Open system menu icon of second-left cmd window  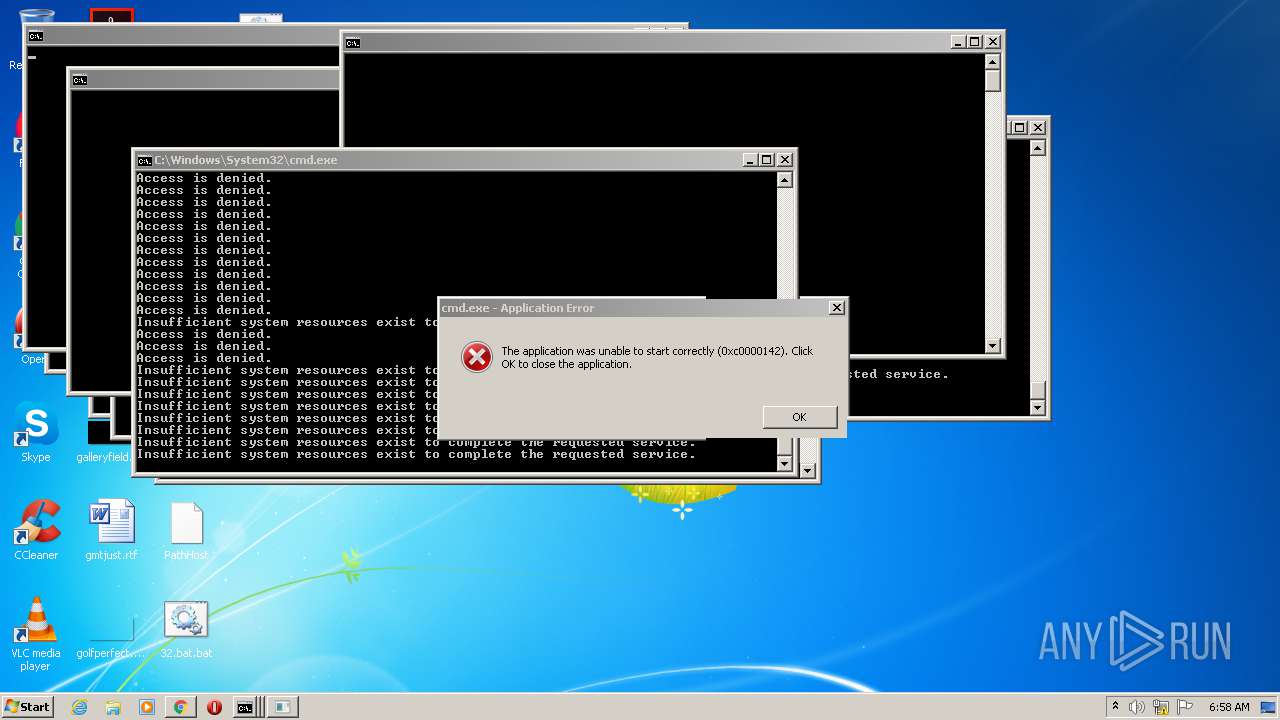[x=80, y=80]
